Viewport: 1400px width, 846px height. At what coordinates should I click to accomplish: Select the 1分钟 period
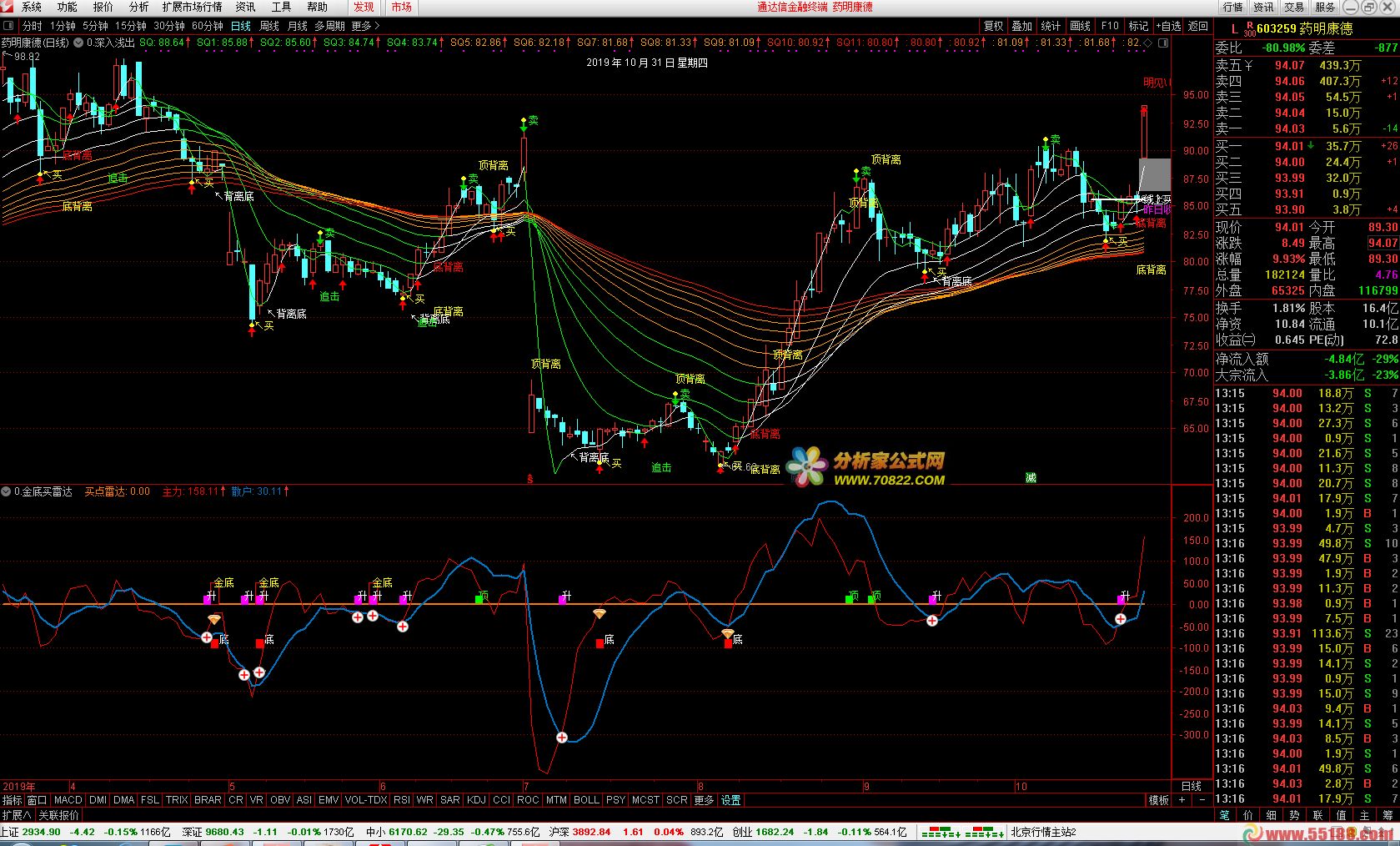63,27
